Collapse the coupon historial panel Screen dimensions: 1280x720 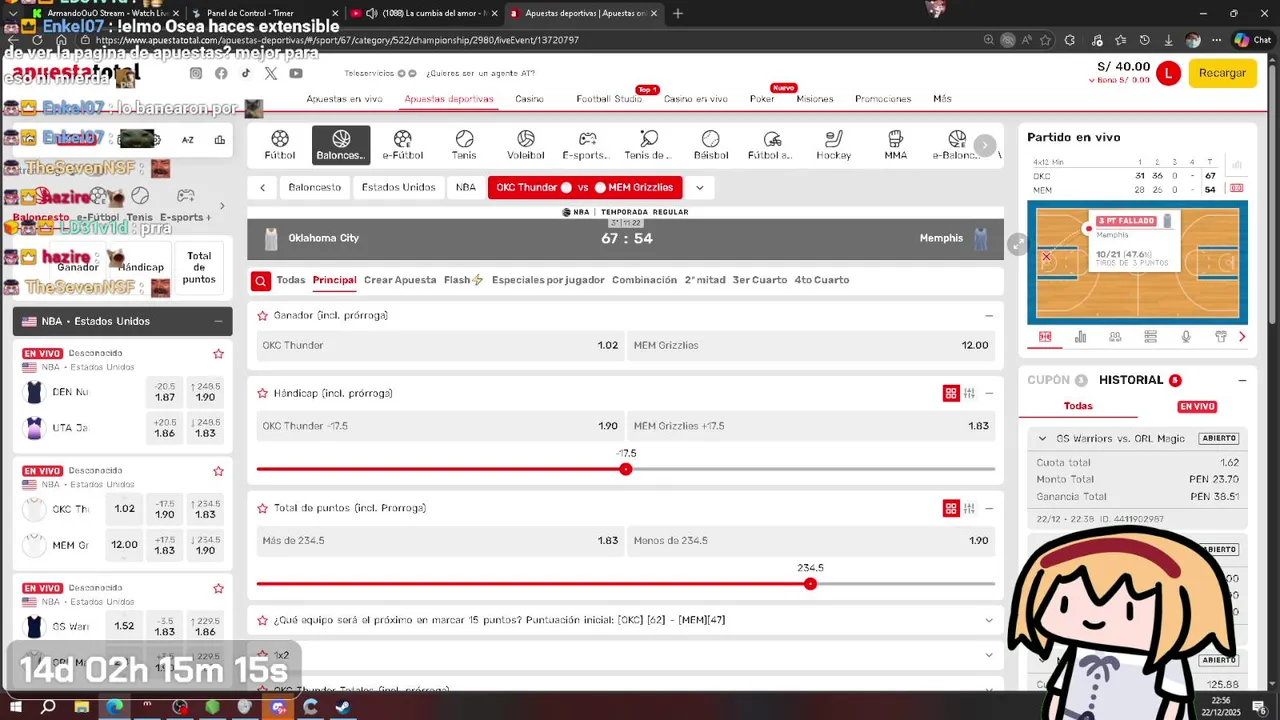(1242, 381)
